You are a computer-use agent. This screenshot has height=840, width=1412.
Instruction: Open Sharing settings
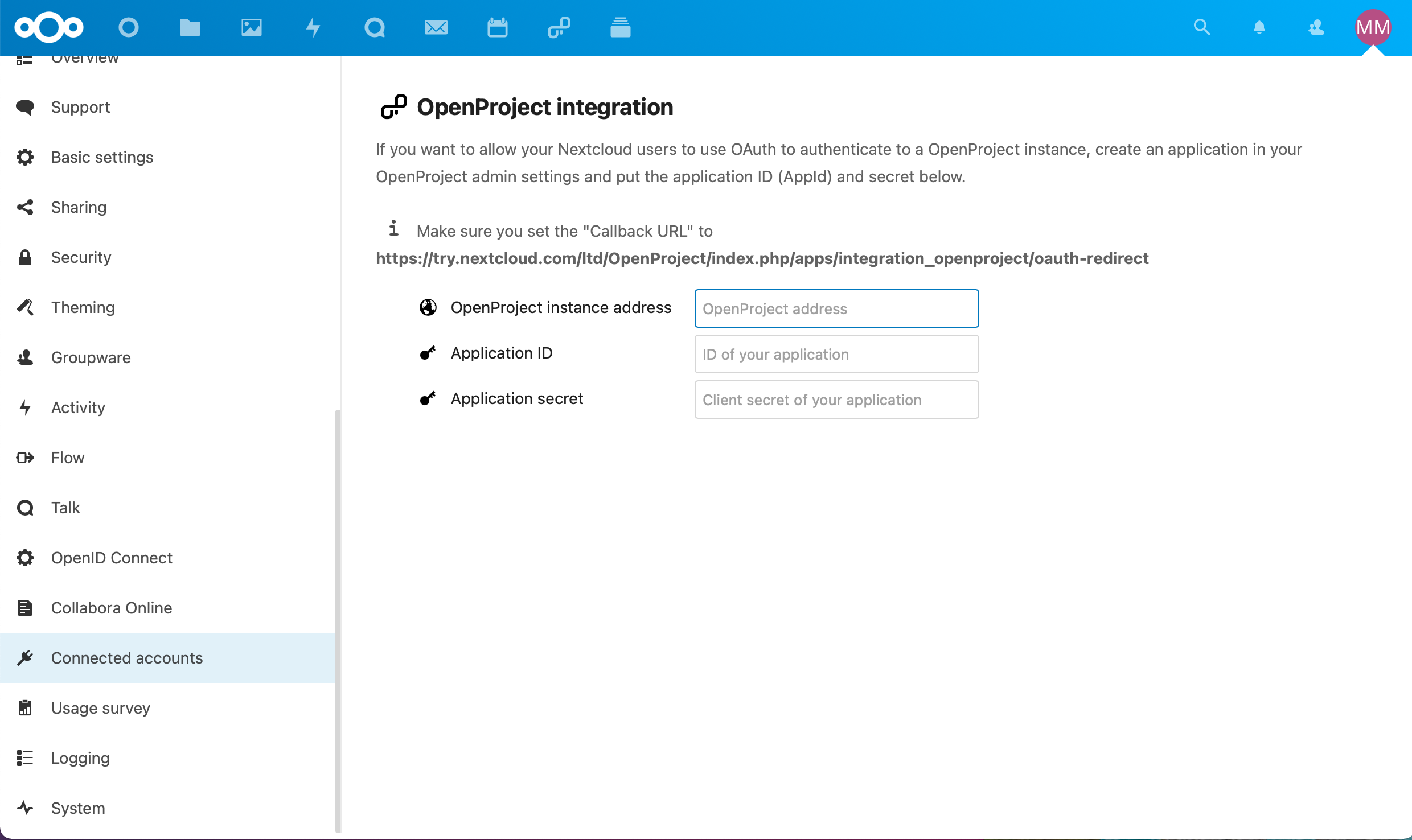167,207
